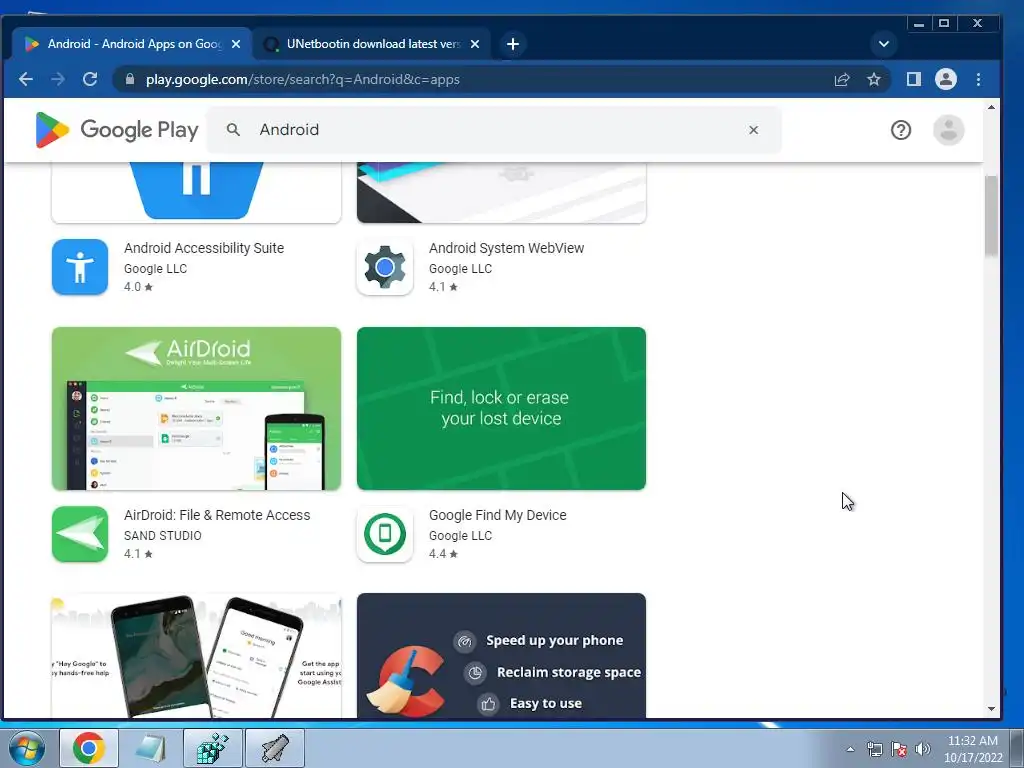Image resolution: width=1024 pixels, height=768 pixels.
Task: Expand the tab search dropdown
Action: (884, 44)
